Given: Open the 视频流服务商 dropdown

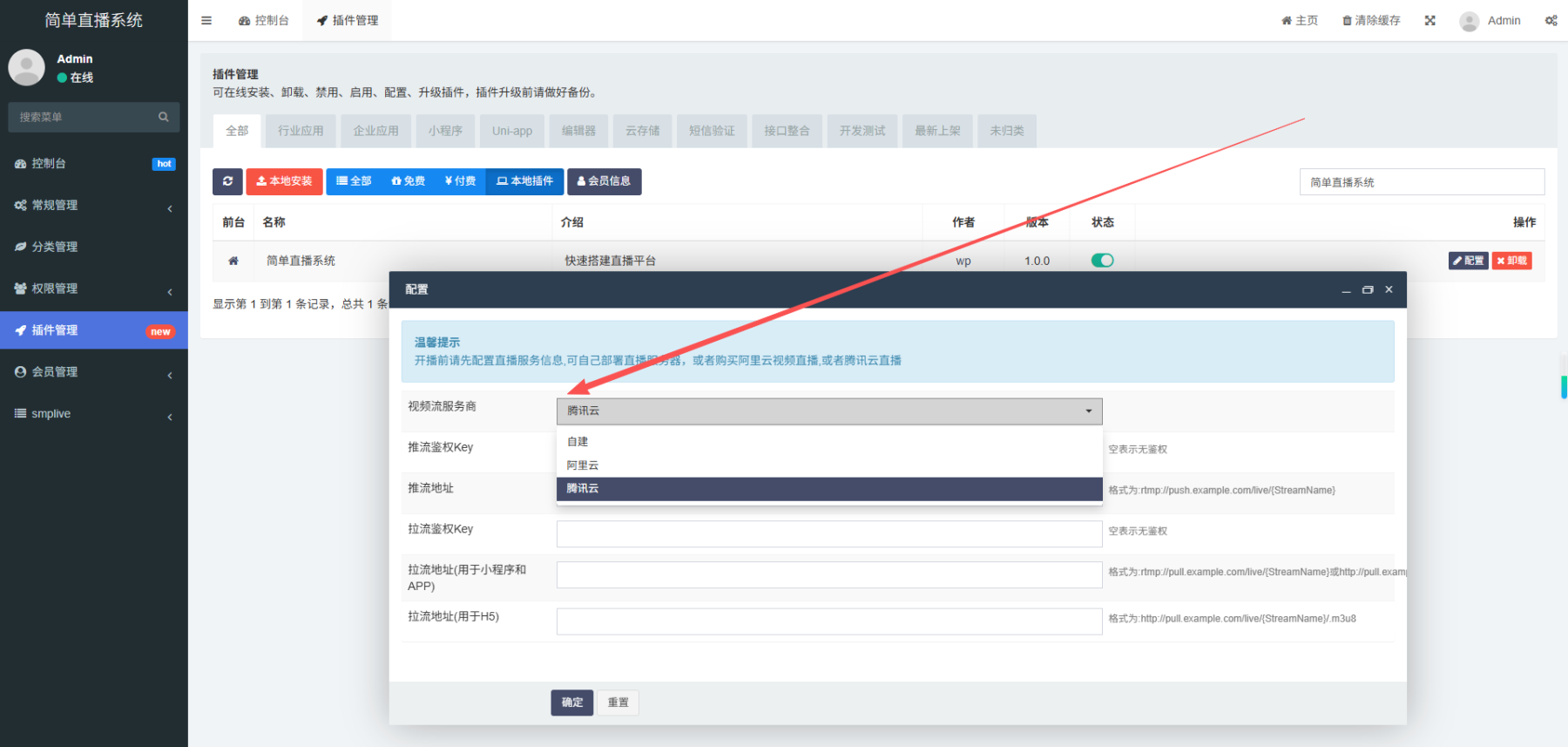Looking at the screenshot, I should [x=828, y=411].
